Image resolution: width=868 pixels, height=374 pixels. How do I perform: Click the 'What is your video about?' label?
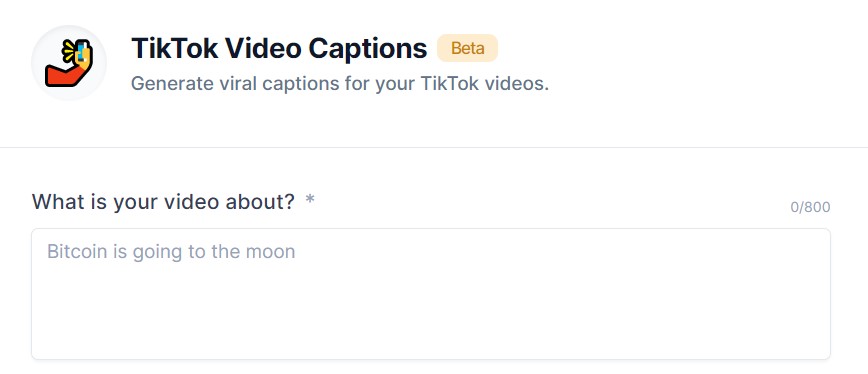(163, 201)
